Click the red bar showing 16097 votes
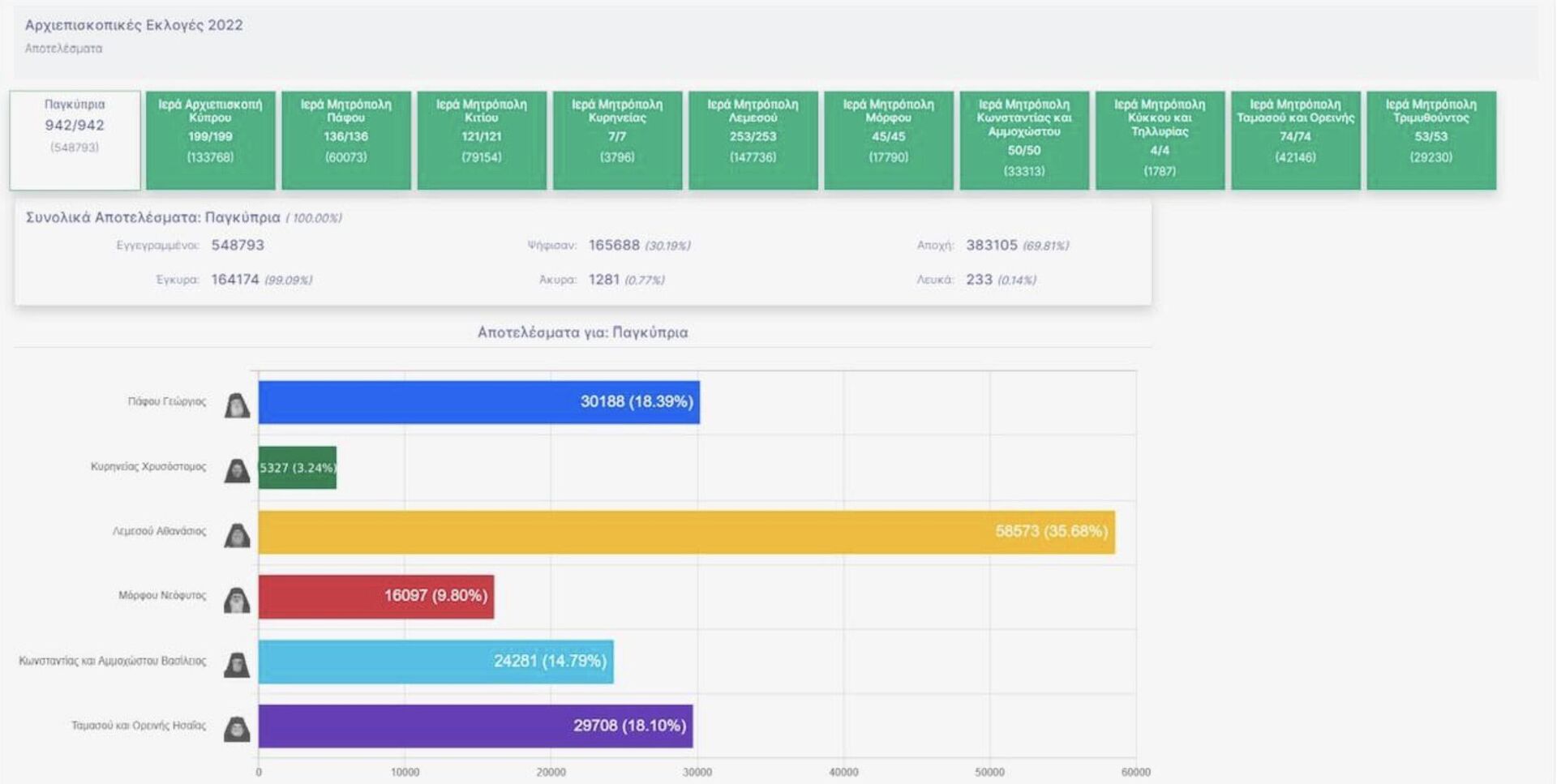1557x784 pixels. click(x=376, y=597)
